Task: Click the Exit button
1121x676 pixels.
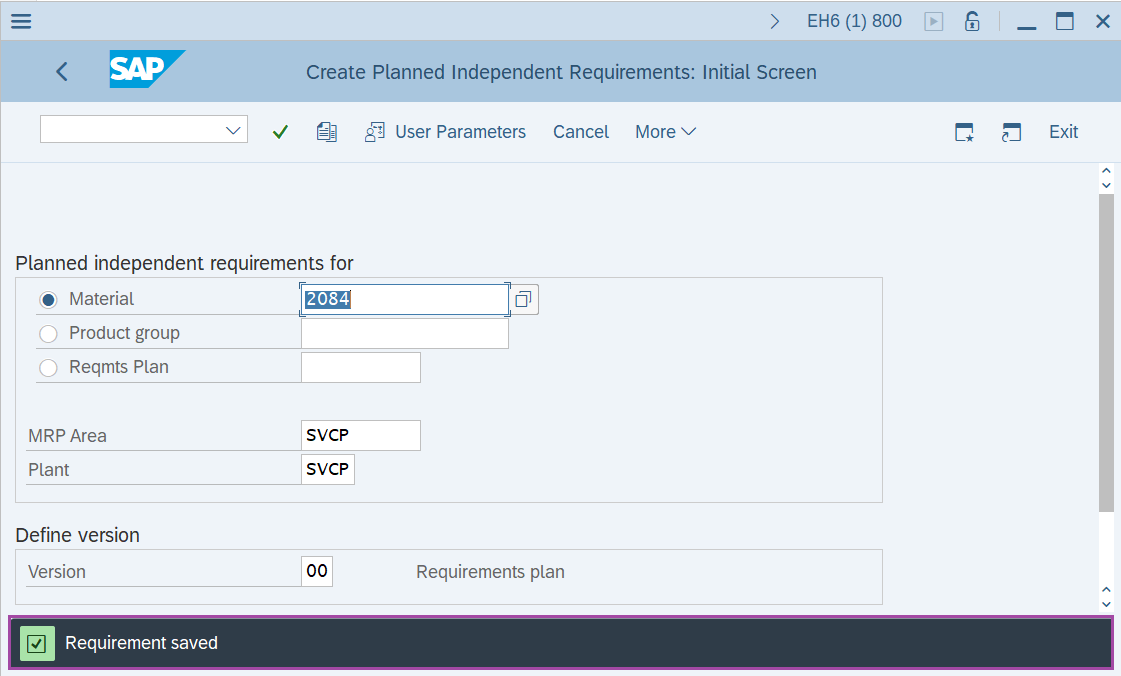Action: 1062,131
